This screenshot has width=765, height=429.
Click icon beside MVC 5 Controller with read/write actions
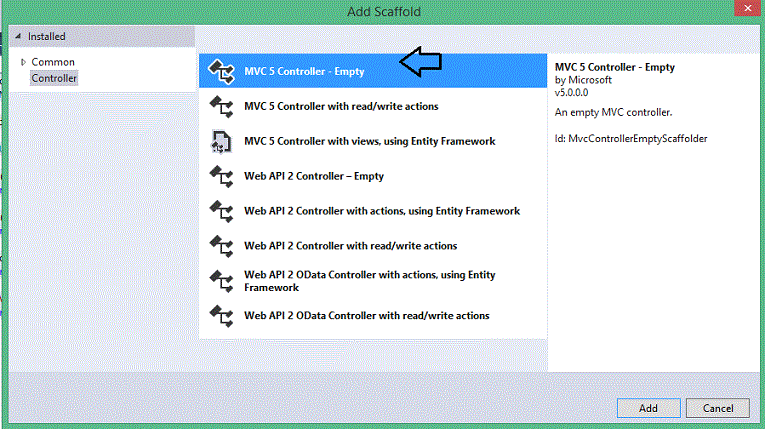click(221, 106)
